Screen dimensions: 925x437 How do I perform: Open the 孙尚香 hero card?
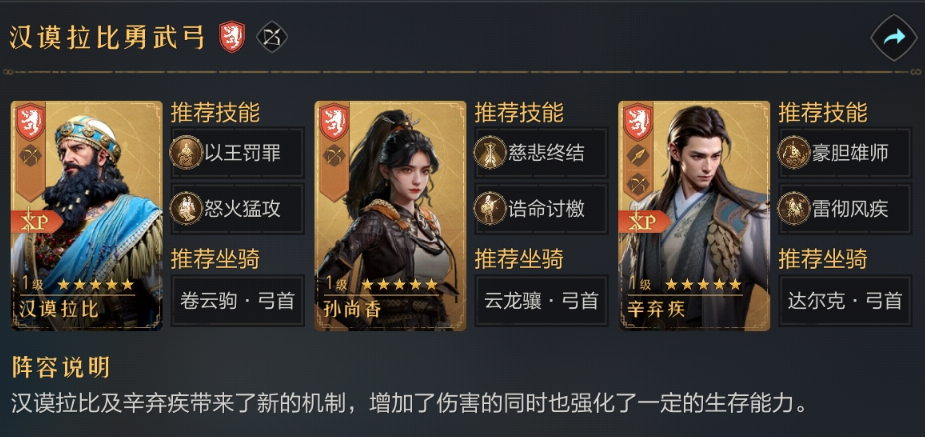click(x=391, y=216)
